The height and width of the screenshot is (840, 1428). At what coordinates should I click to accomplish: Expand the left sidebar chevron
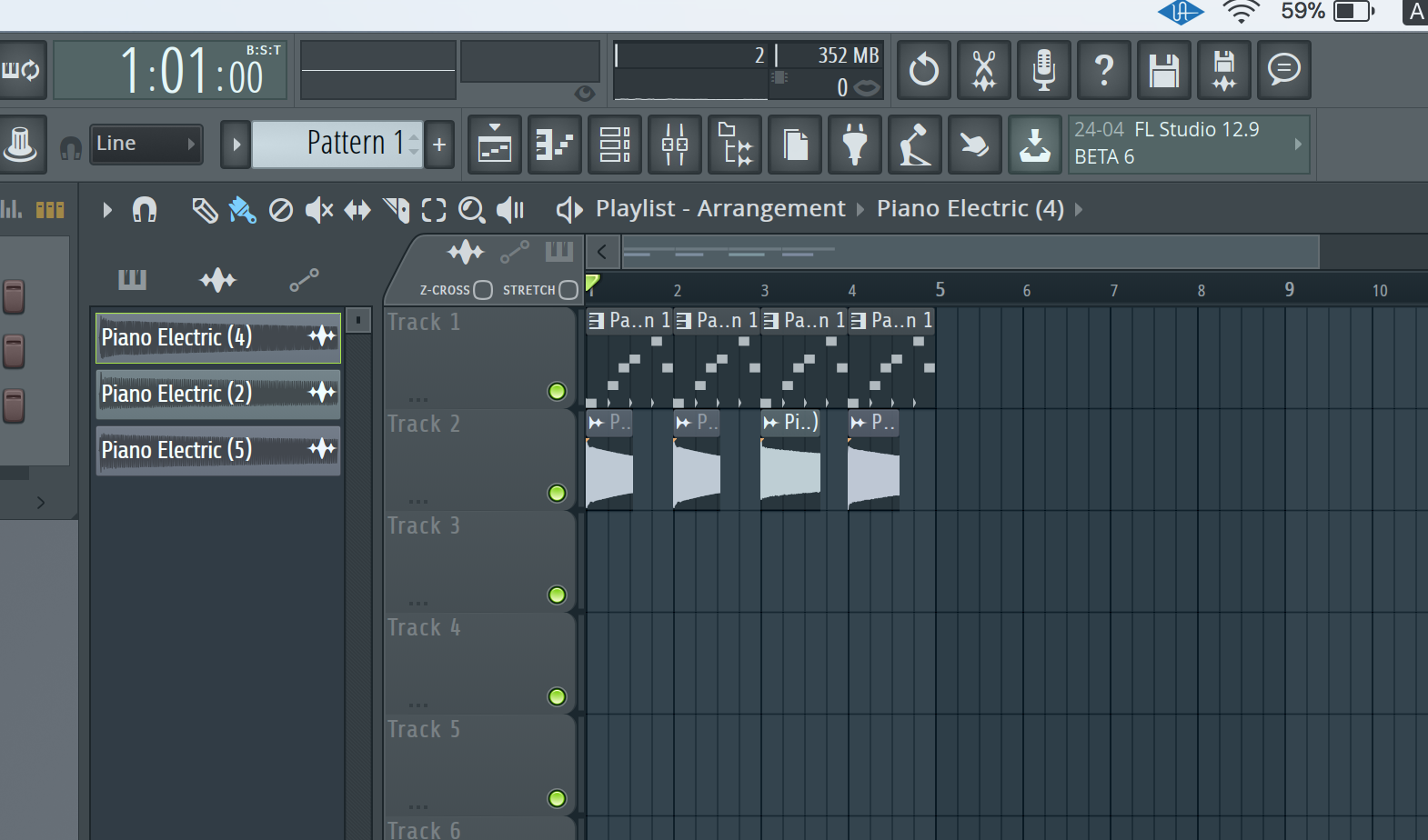(x=40, y=503)
